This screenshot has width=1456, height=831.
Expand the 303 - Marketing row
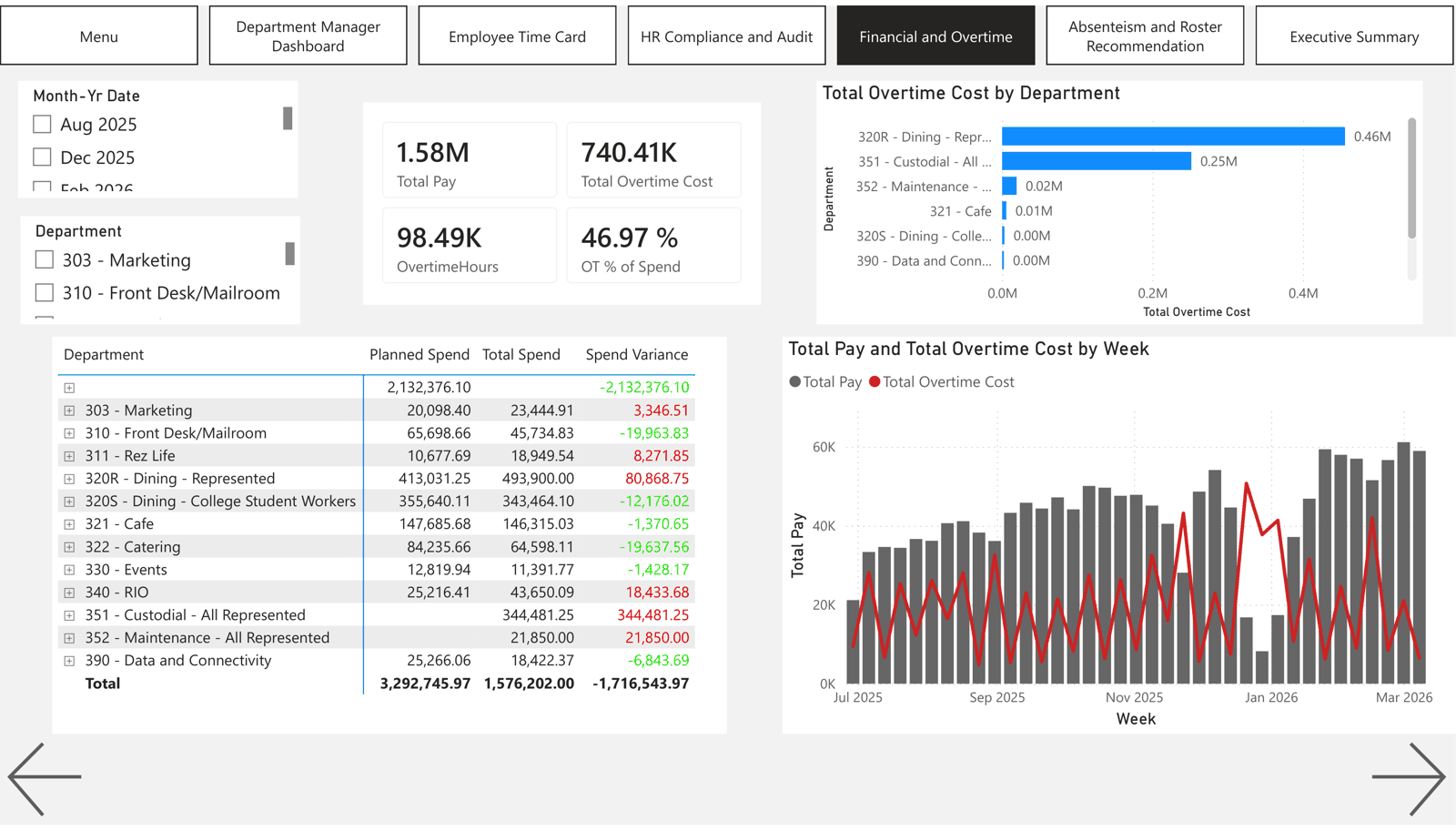(69, 410)
